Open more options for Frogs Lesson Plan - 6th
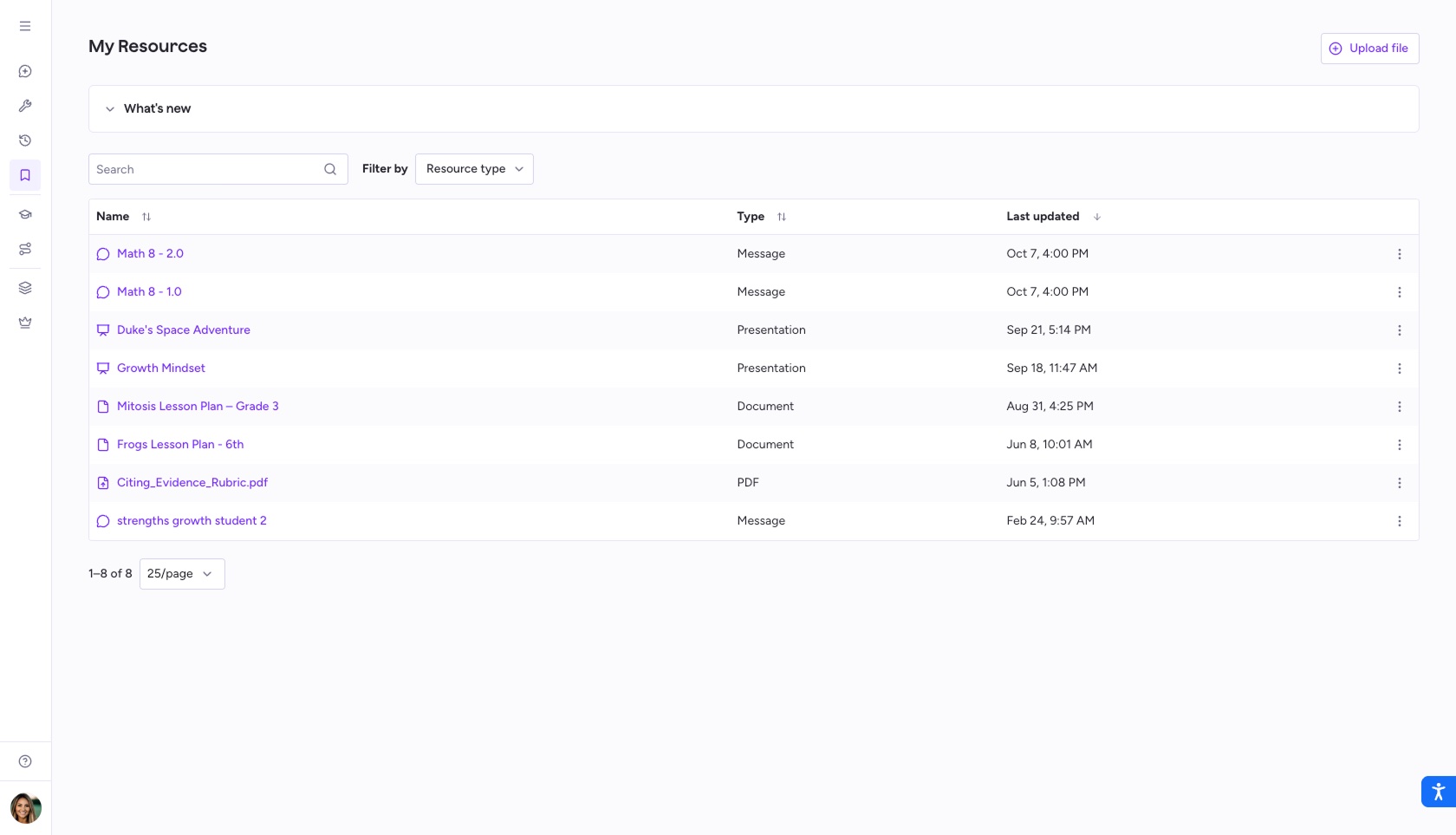 tap(1399, 445)
